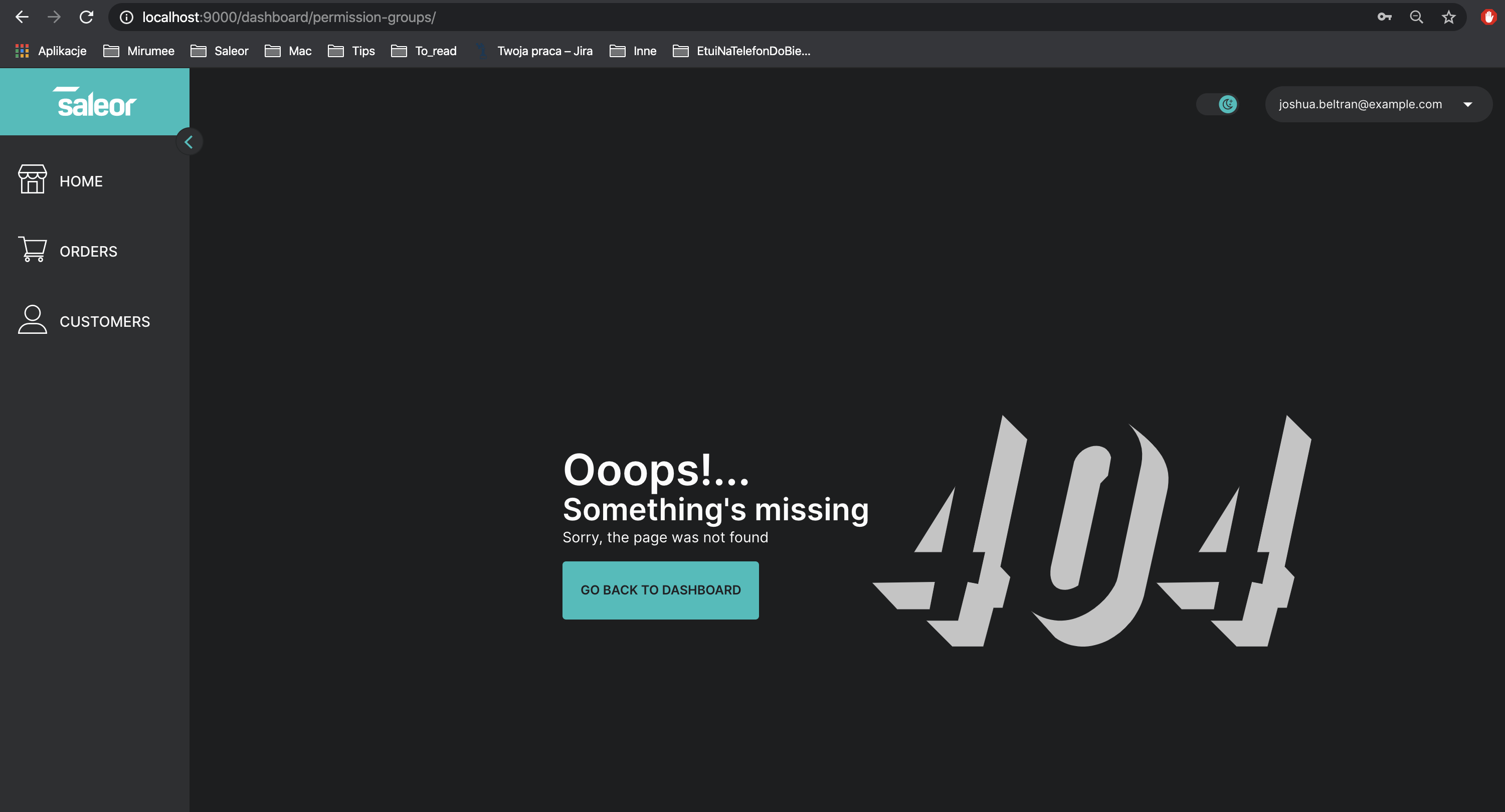Click the search icon near the address bar
This screenshot has width=1505, height=812.
click(1416, 17)
